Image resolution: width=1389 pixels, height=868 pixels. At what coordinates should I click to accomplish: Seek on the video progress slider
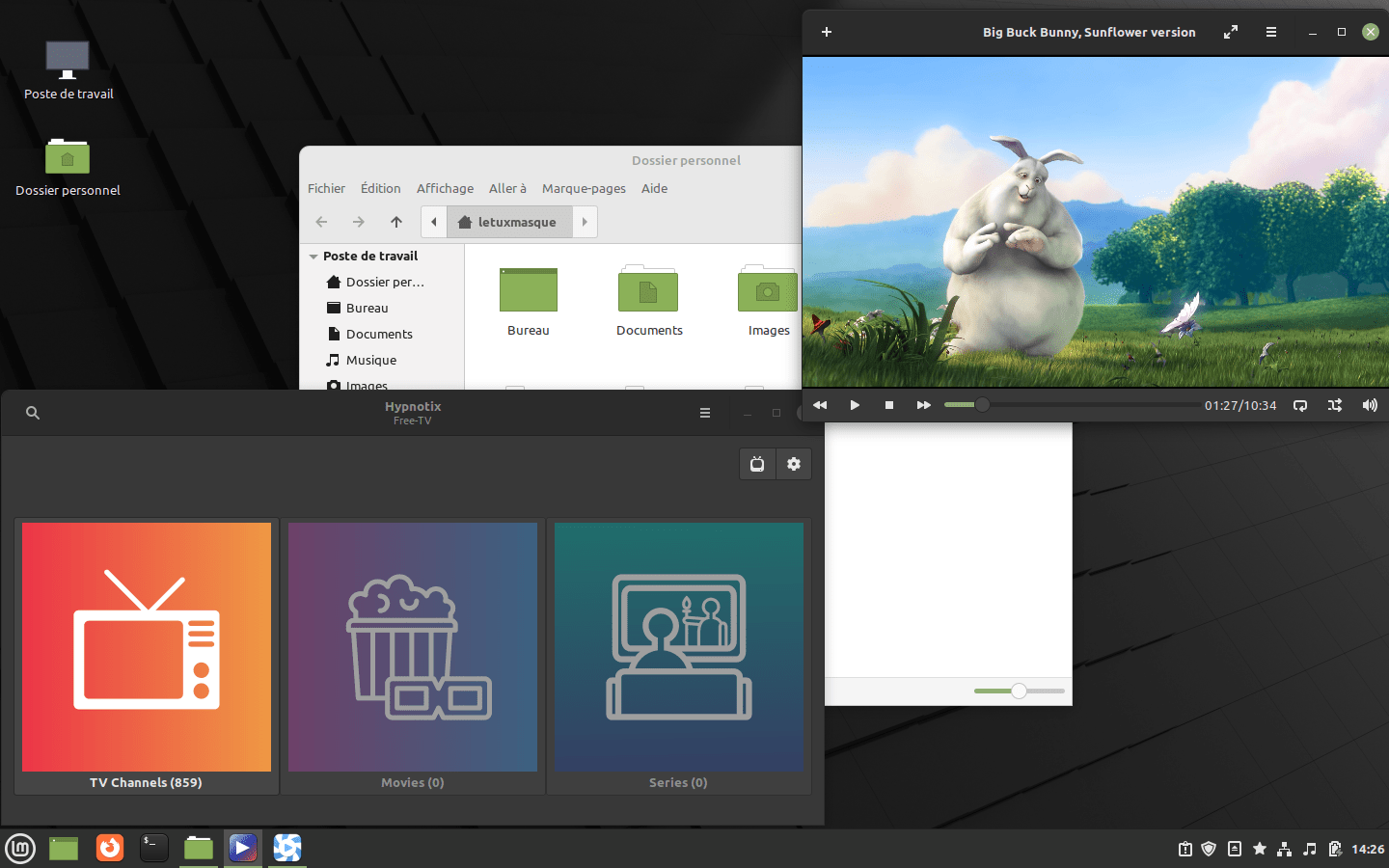pos(1073,405)
